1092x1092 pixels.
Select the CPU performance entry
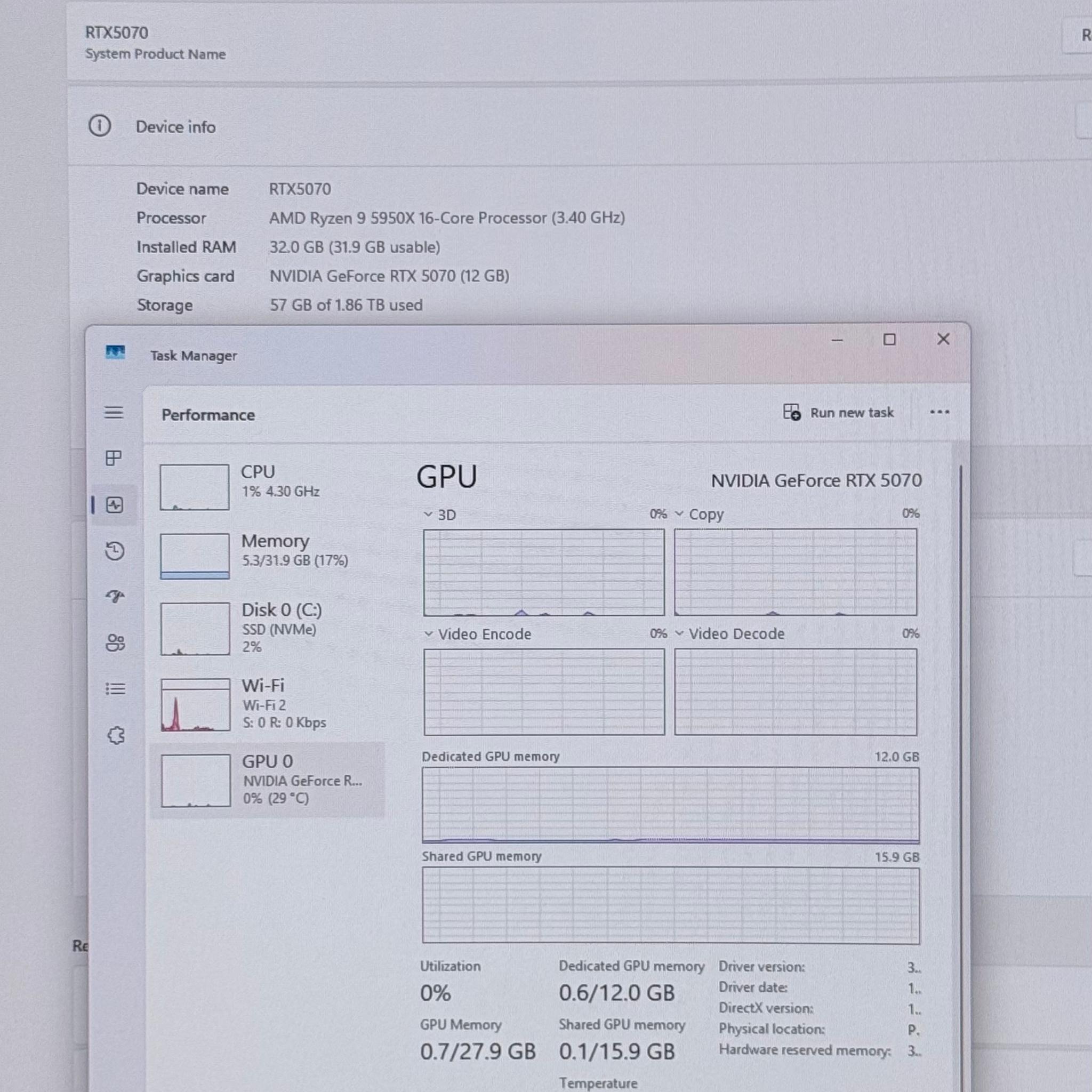click(x=267, y=487)
